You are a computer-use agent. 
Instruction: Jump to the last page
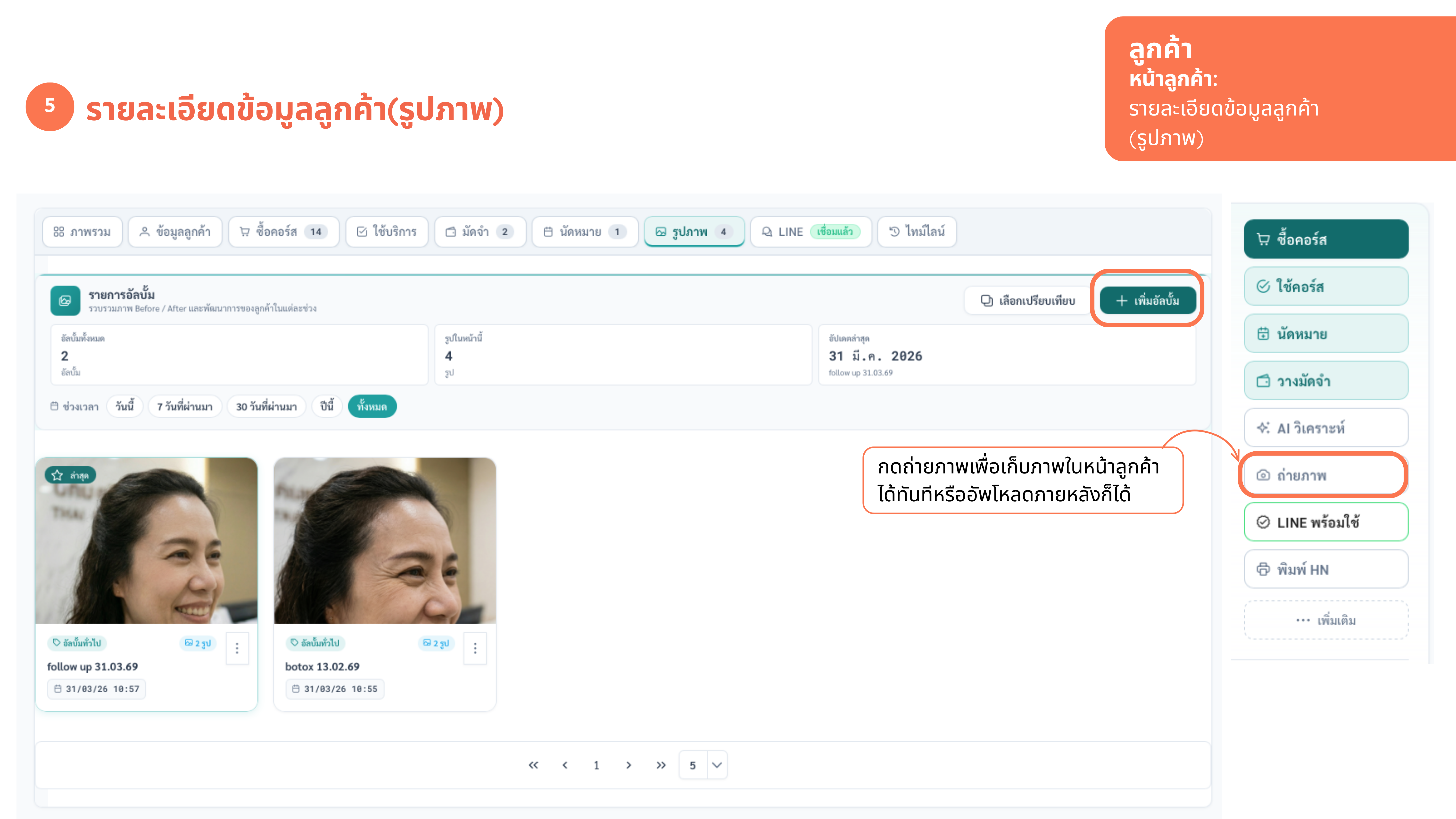pyautogui.click(x=661, y=765)
